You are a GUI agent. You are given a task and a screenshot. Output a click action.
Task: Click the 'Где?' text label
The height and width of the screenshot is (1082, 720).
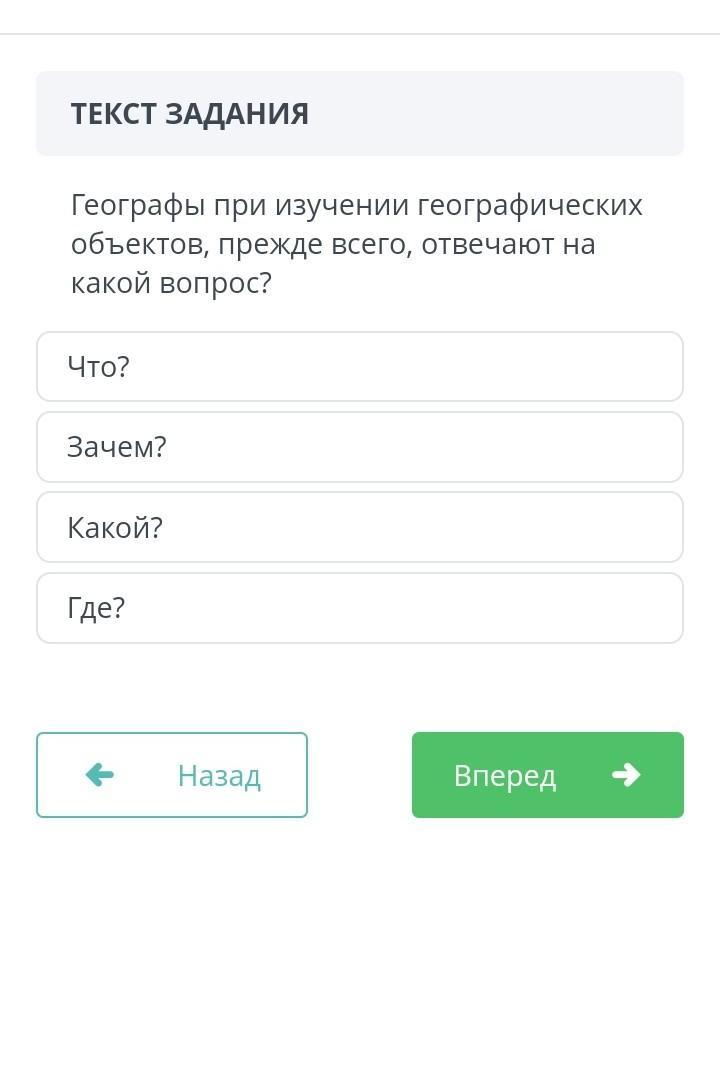(96, 608)
